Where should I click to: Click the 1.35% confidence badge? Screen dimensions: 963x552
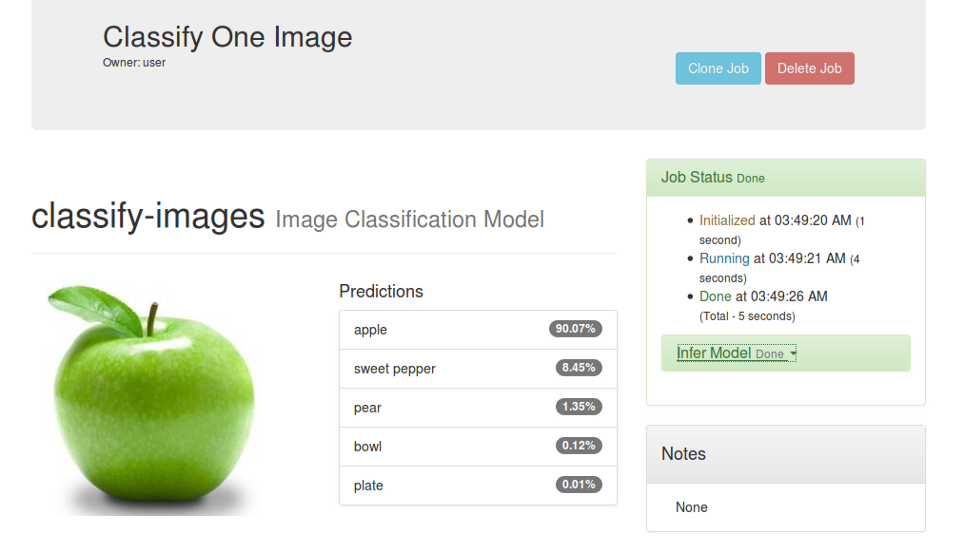[x=578, y=407]
